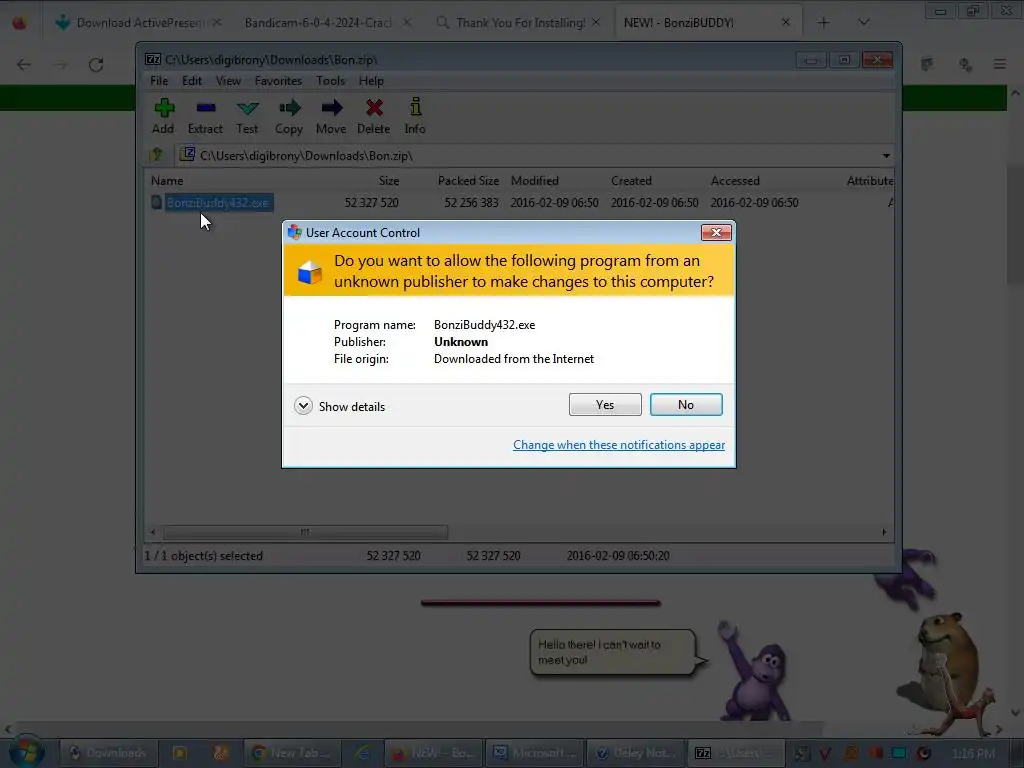Sort by the Created column header

[x=631, y=181]
